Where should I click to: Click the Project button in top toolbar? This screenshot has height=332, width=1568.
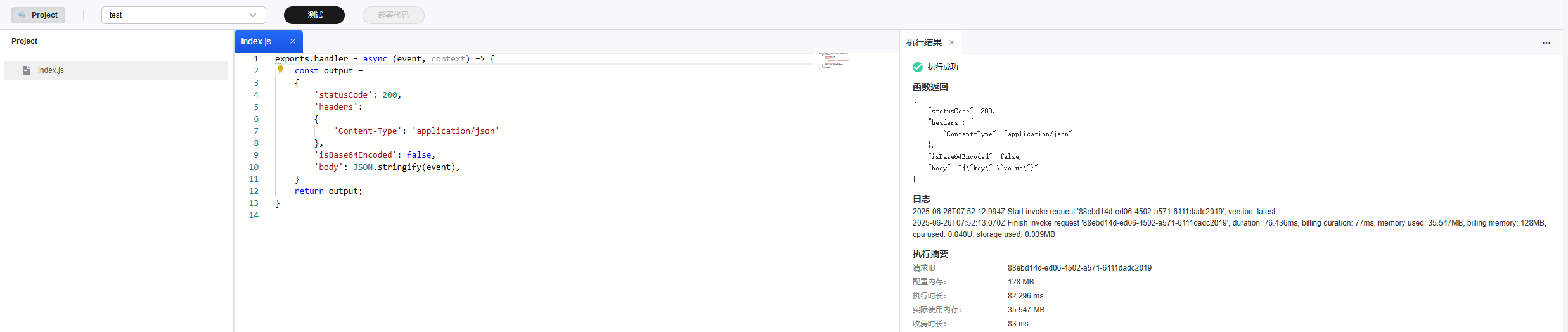pyautogui.click(x=38, y=15)
